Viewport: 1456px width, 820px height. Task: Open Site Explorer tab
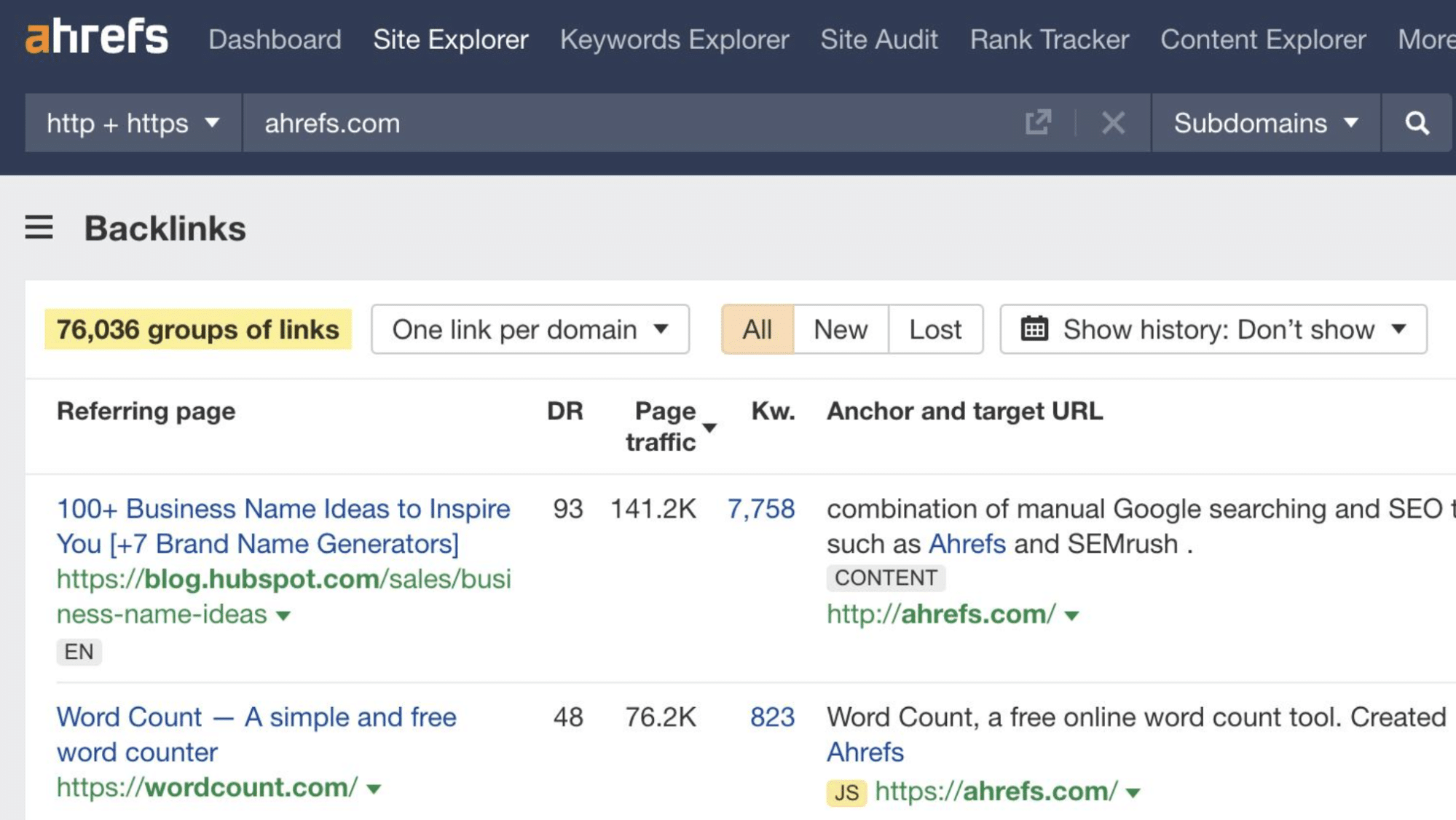pos(451,39)
